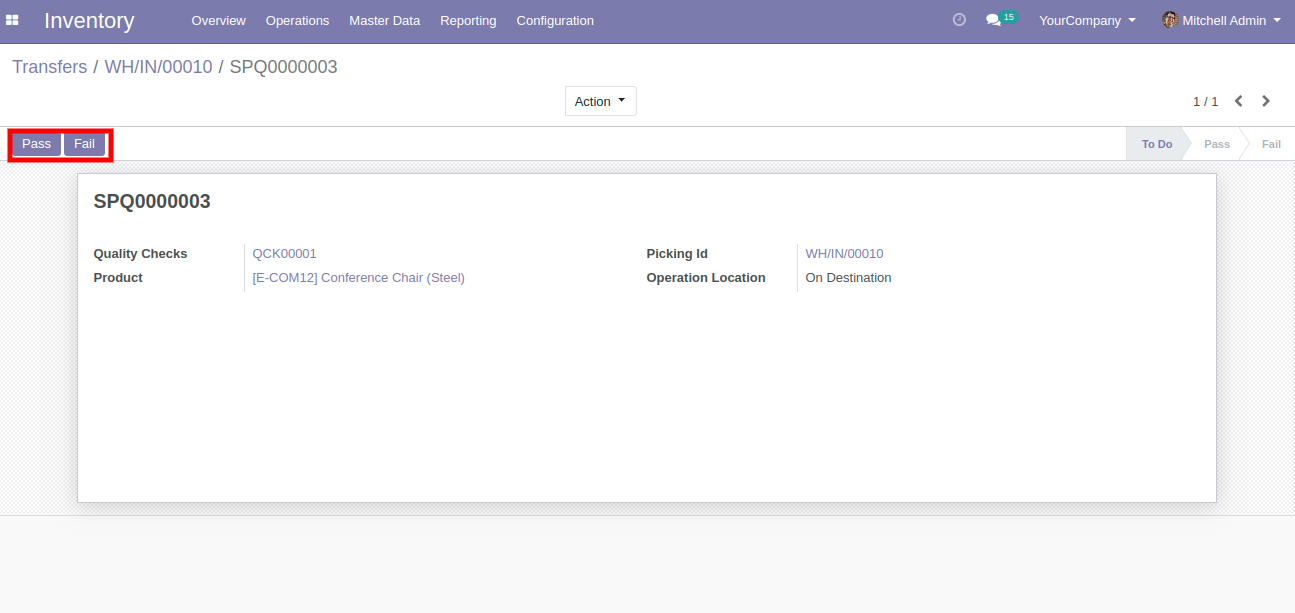This screenshot has height=613, width=1295.
Task: Go to previous record arrow
Action: pos(1239,101)
